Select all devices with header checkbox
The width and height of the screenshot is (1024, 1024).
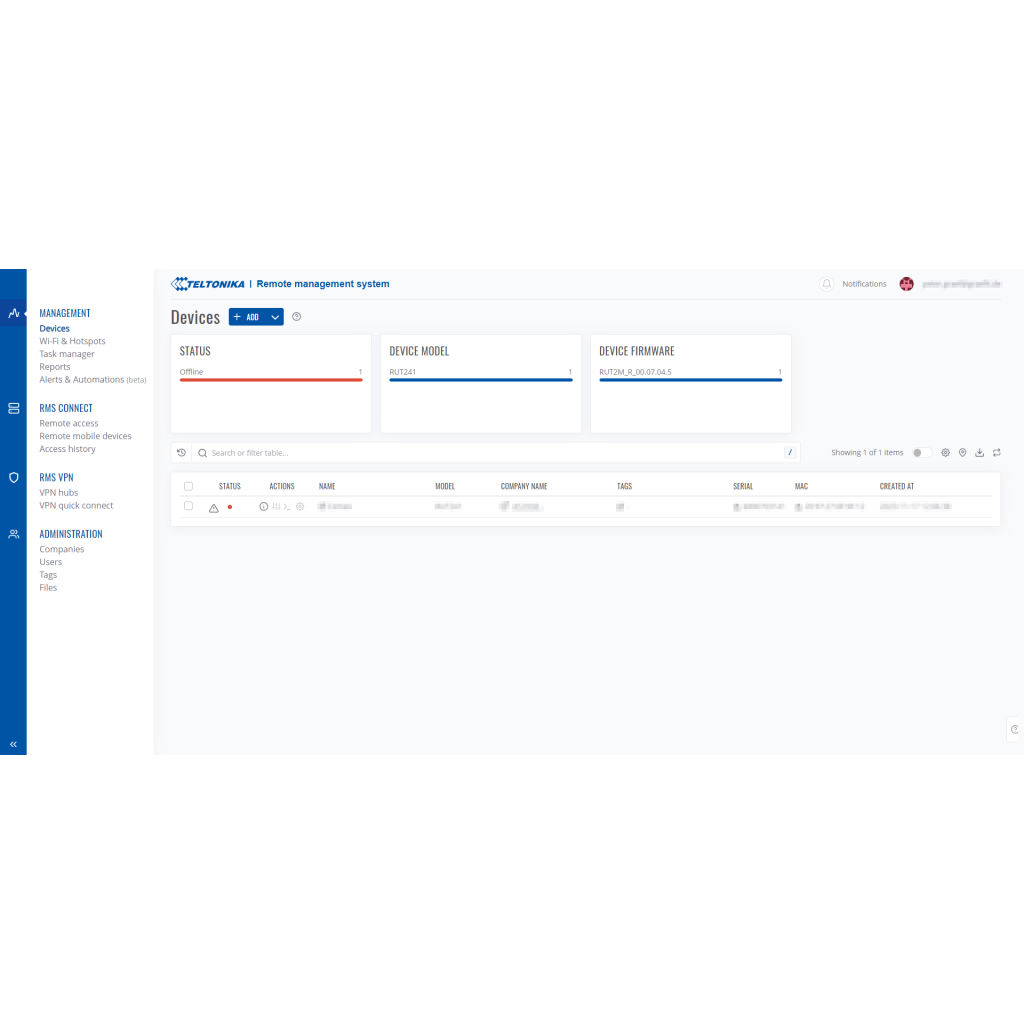pos(188,486)
